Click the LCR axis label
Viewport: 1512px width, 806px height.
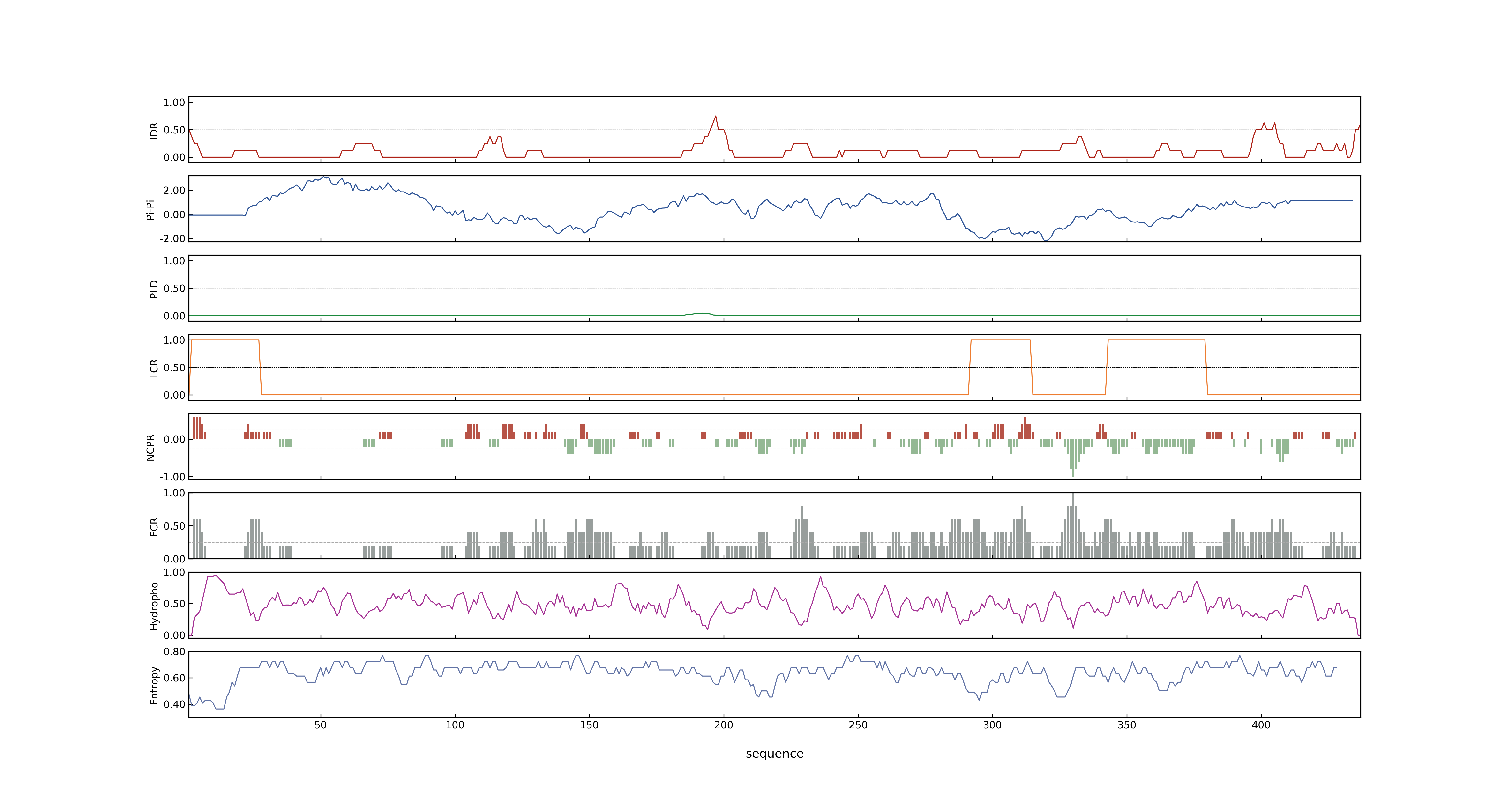[154, 368]
